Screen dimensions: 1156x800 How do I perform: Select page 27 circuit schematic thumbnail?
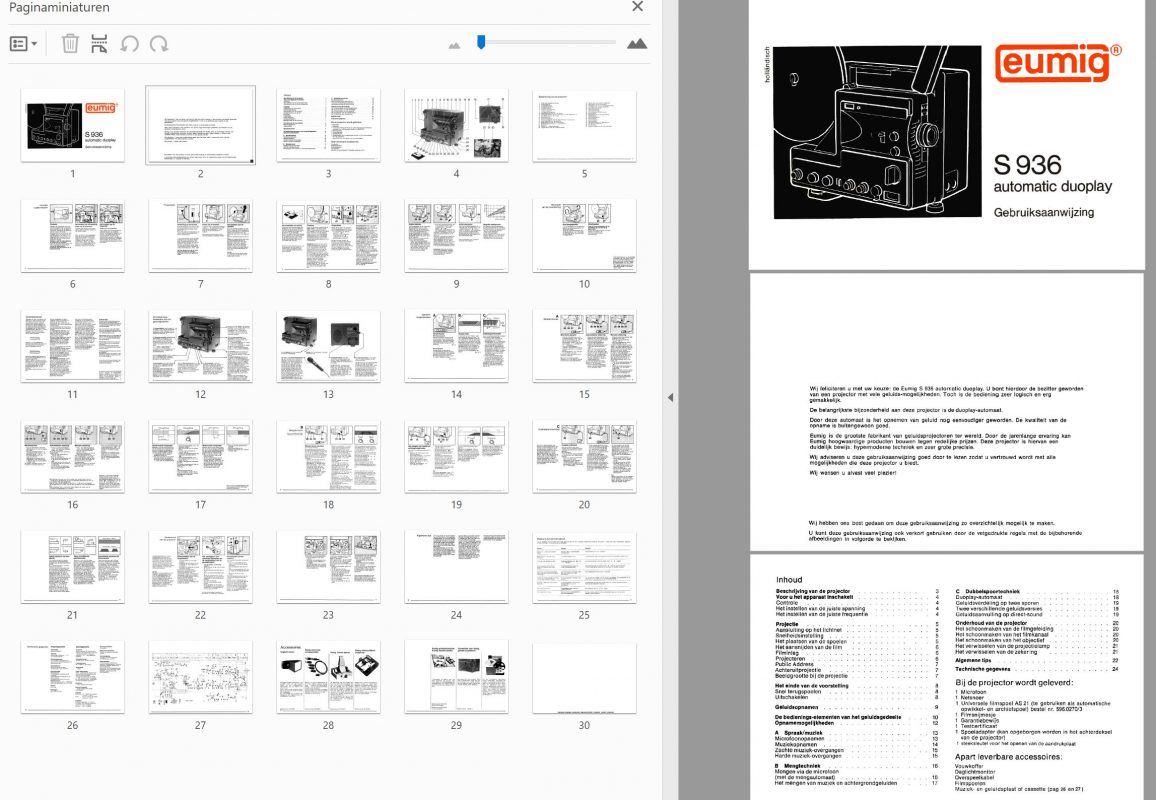200,677
